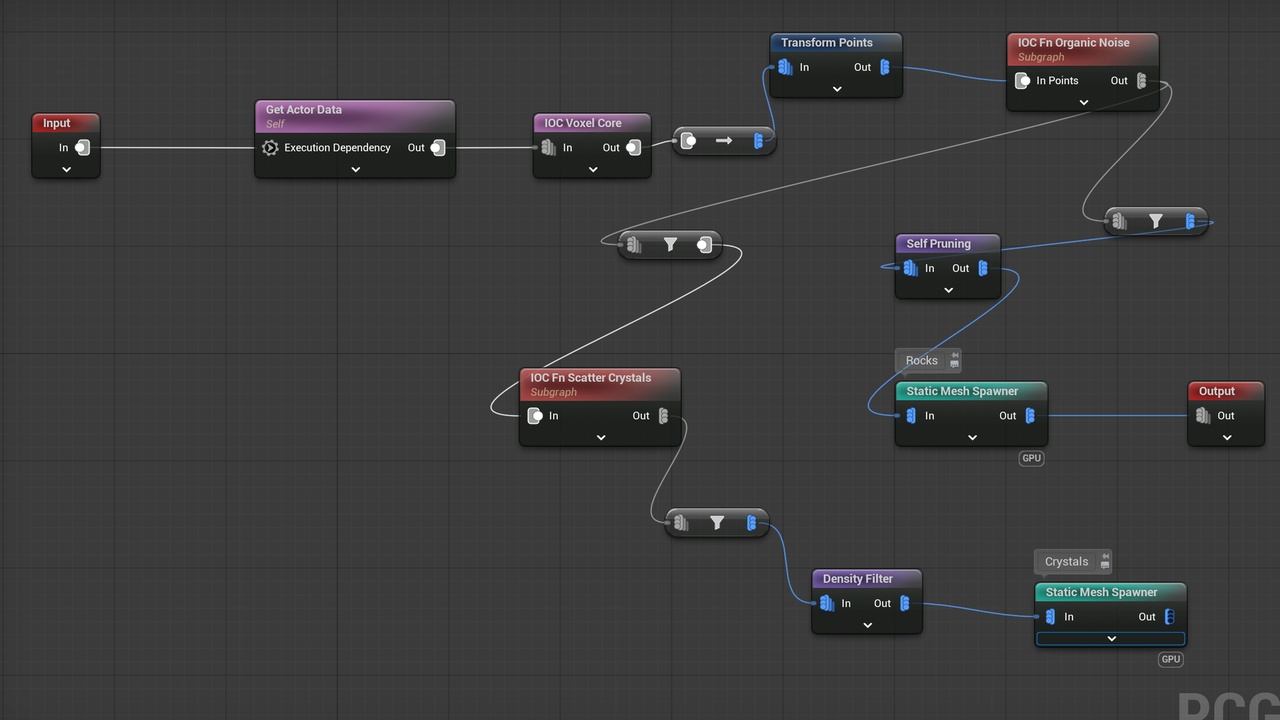Select the filter node feeding Self Pruning

click(1156, 222)
